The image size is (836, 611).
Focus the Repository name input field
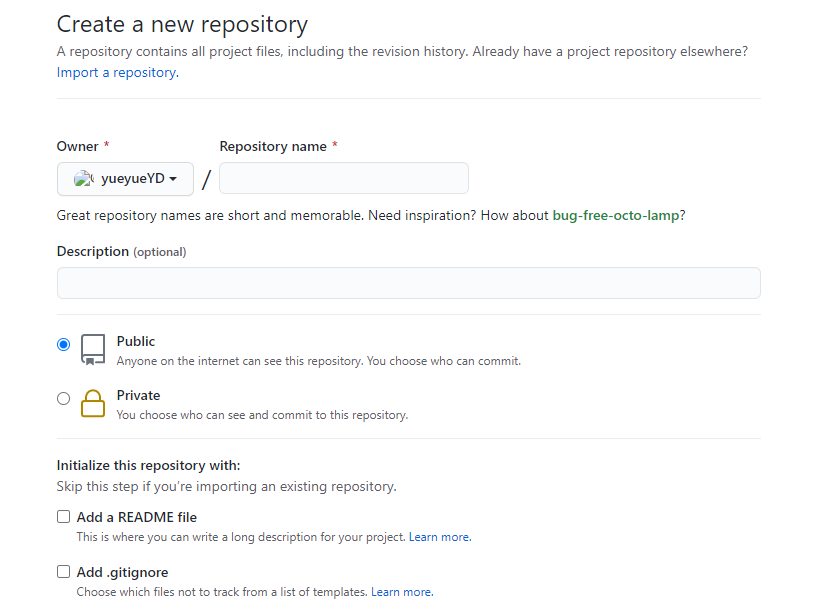344,178
